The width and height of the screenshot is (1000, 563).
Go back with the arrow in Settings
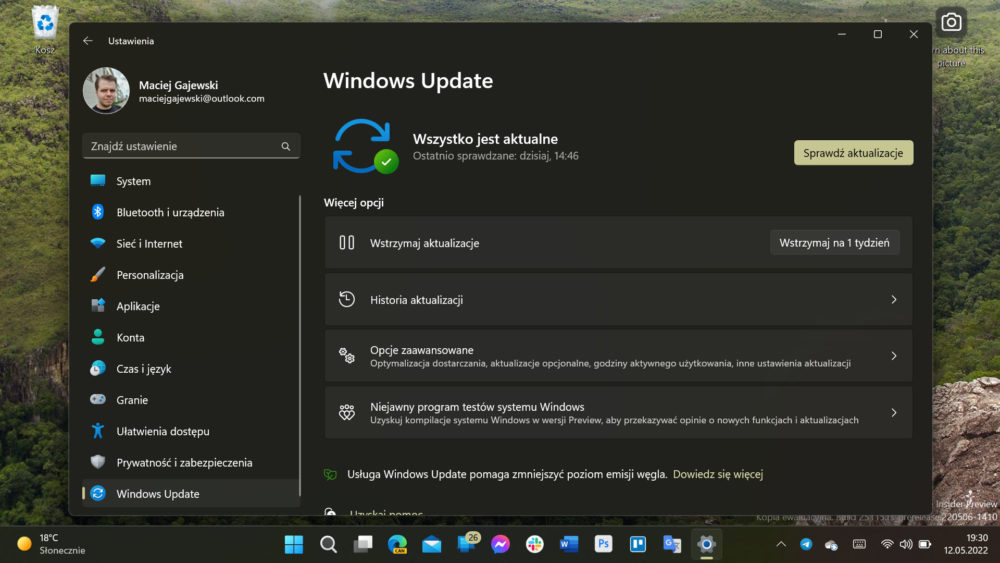[x=88, y=41]
